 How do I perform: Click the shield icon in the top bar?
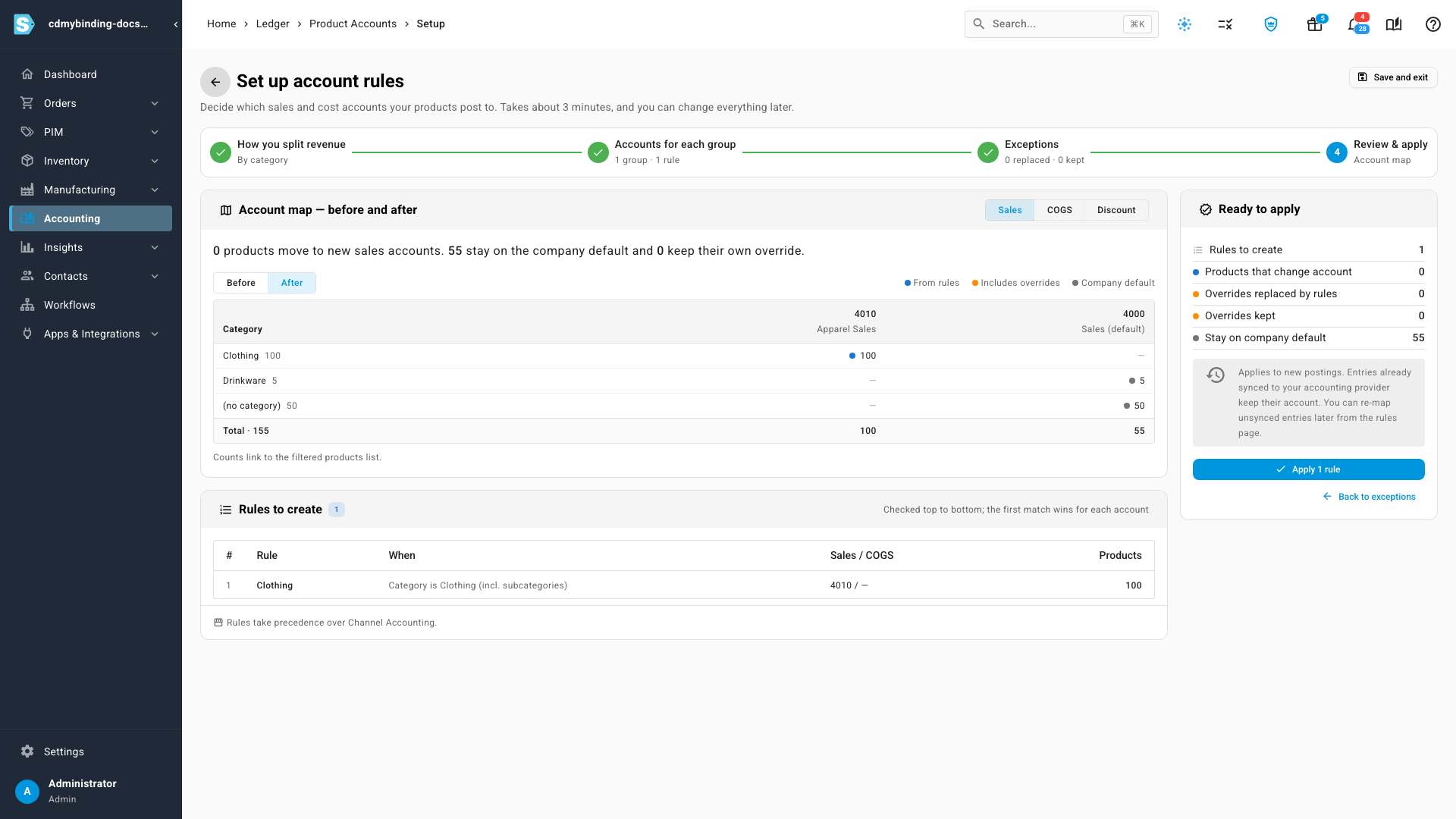click(x=1271, y=24)
